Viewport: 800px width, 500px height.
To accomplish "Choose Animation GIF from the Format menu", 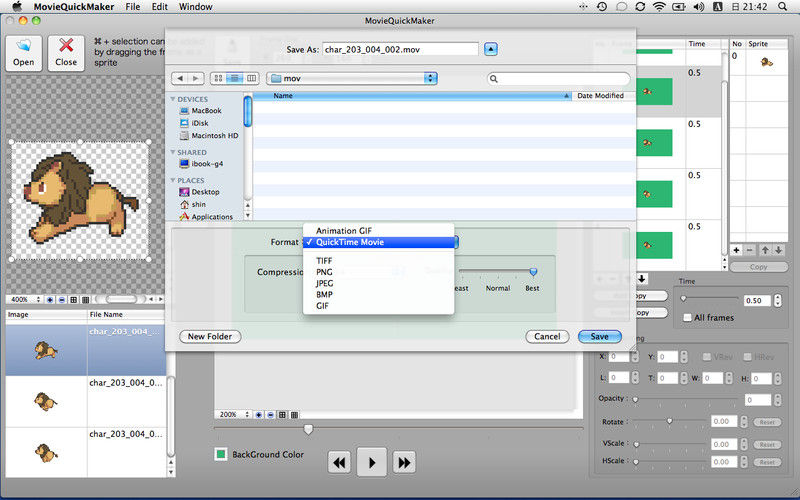I will point(378,231).
